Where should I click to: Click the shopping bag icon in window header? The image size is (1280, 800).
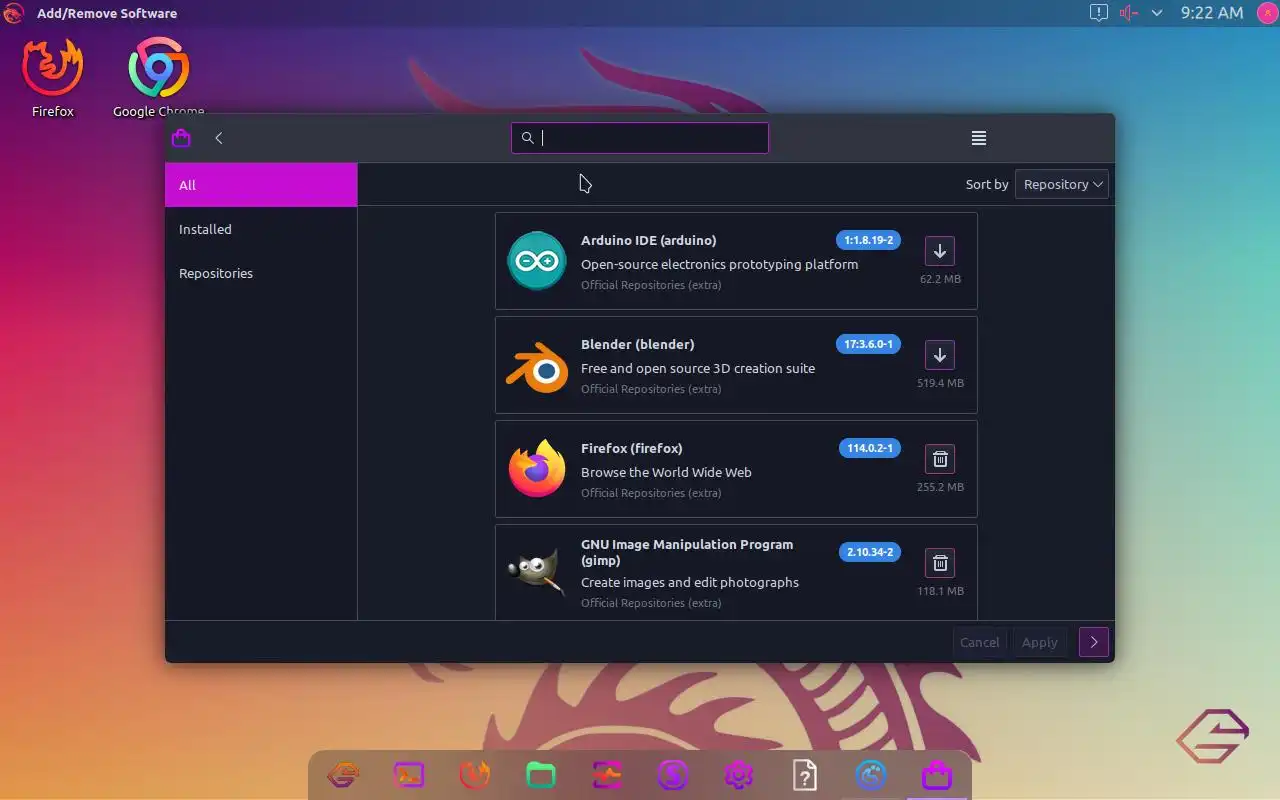(181, 138)
